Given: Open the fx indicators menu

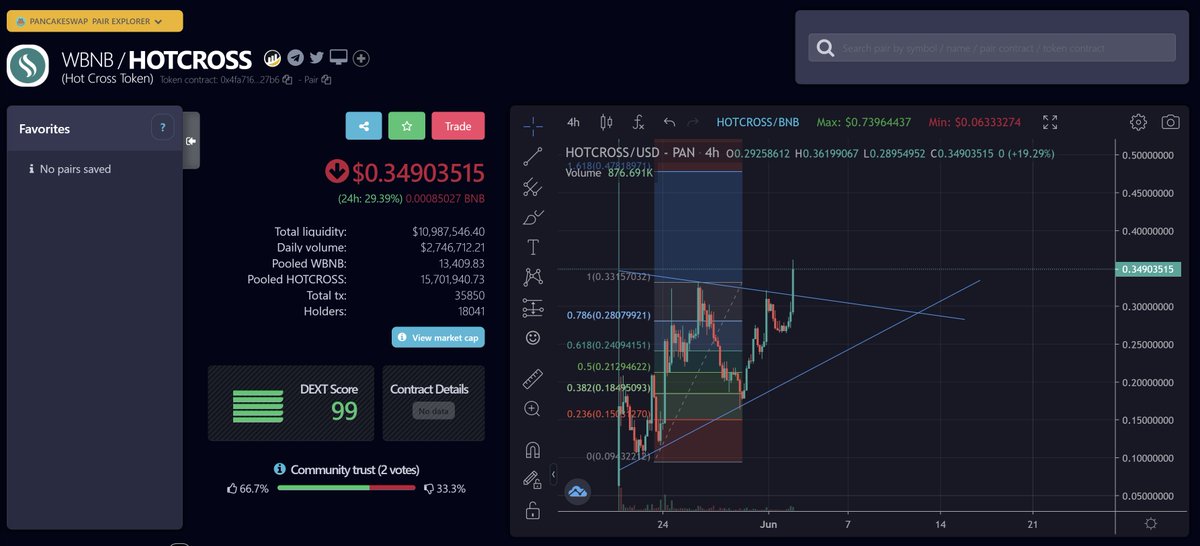Looking at the screenshot, I should coord(638,122).
